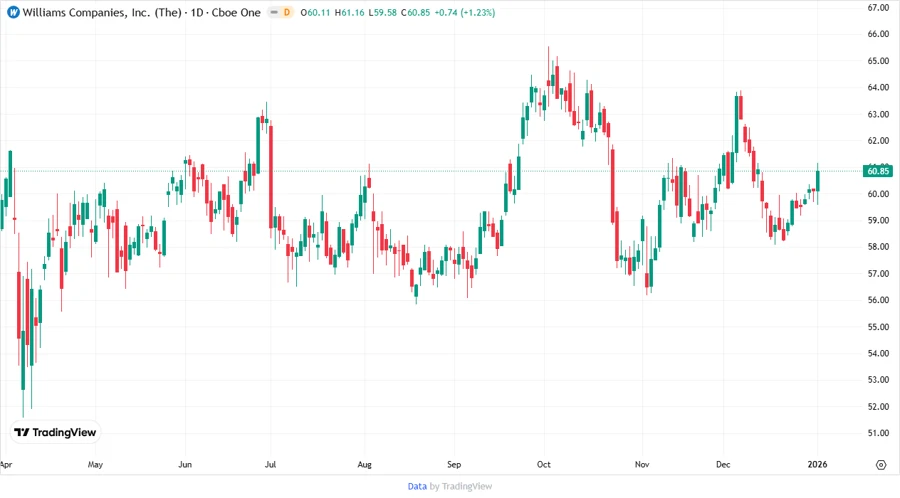
Task: Click the Williams Companies, Inc. (The) title
Action: tap(102, 13)
